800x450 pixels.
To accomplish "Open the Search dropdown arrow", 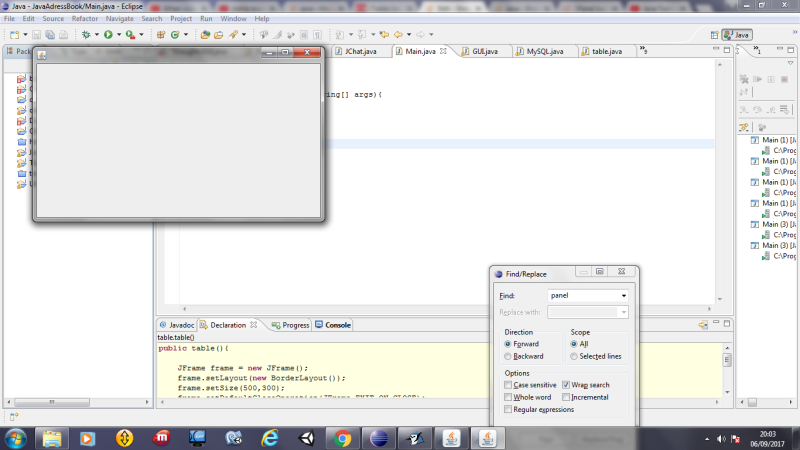I will tap(244, 35).
